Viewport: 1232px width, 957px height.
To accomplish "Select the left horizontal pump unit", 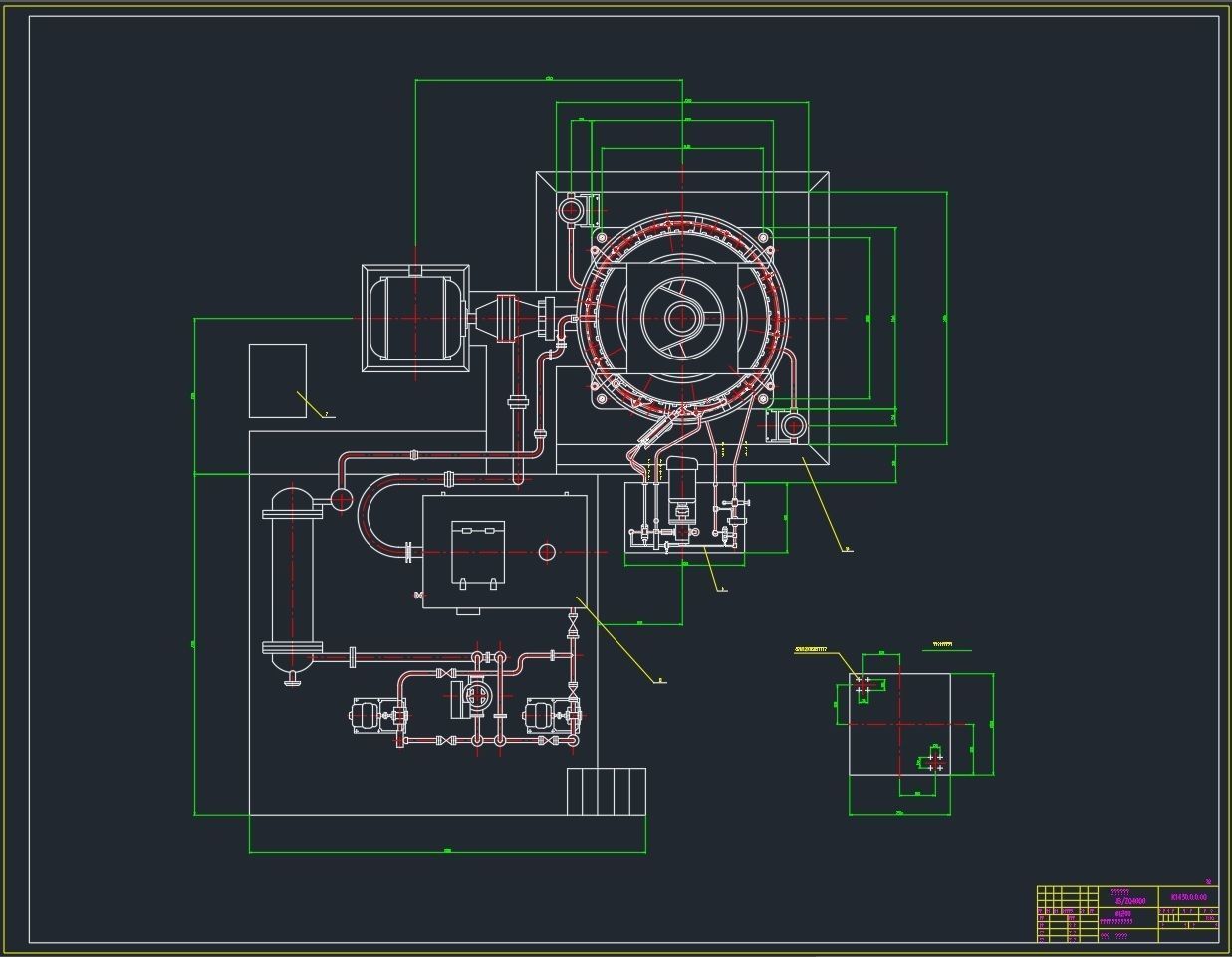I will tap(378, 716).
